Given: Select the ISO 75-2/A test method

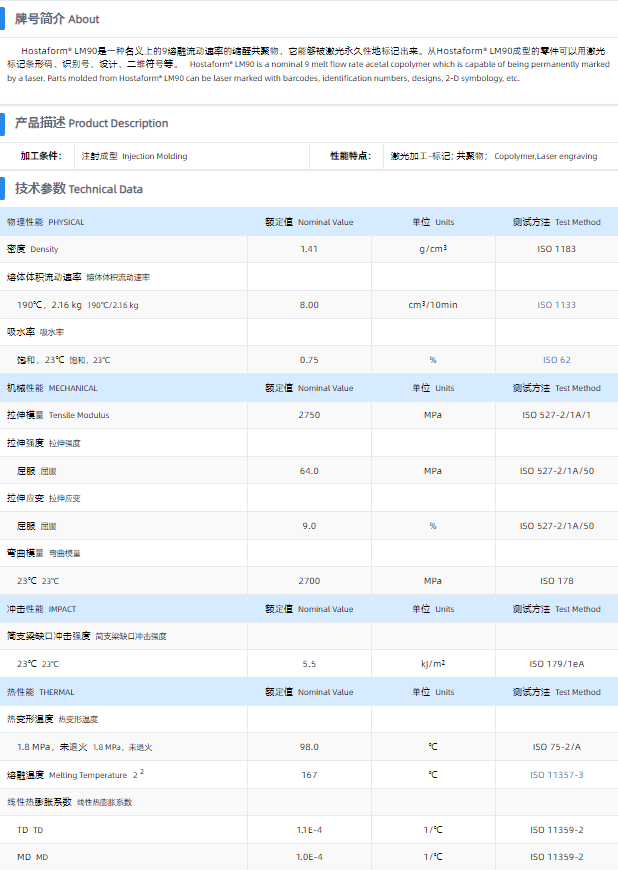Looking at the screenshot, I should coord(556,747).
